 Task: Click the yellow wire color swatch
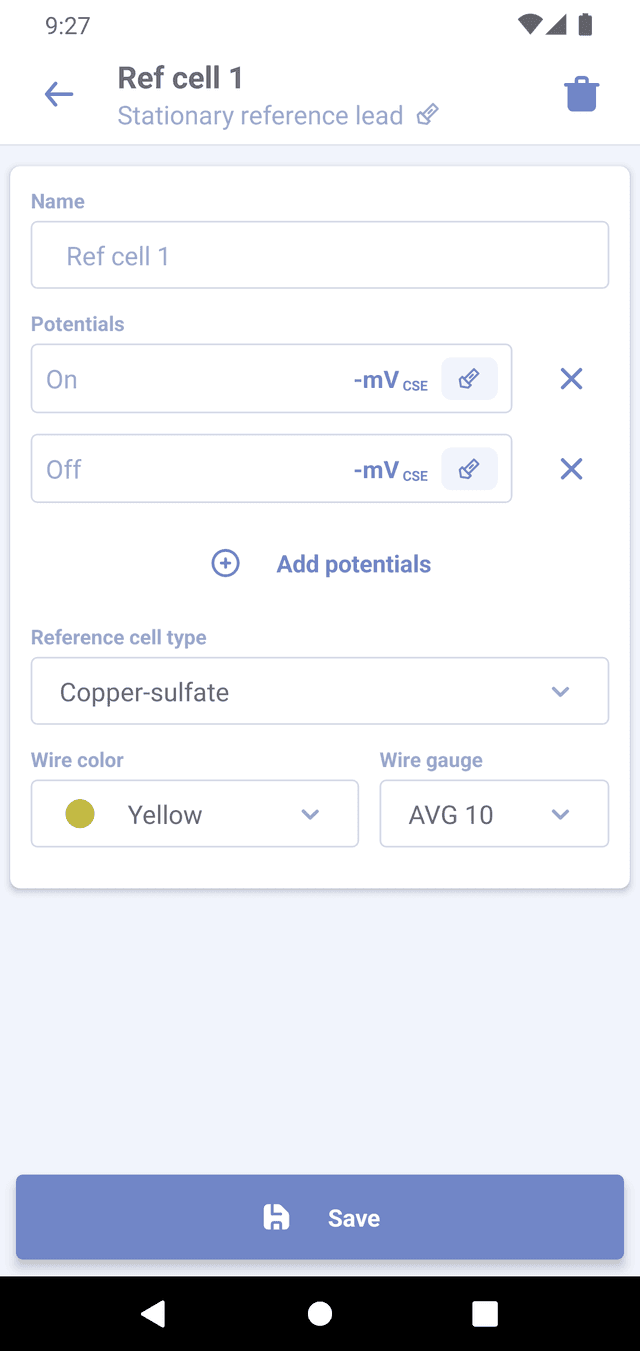coord(80,814)
